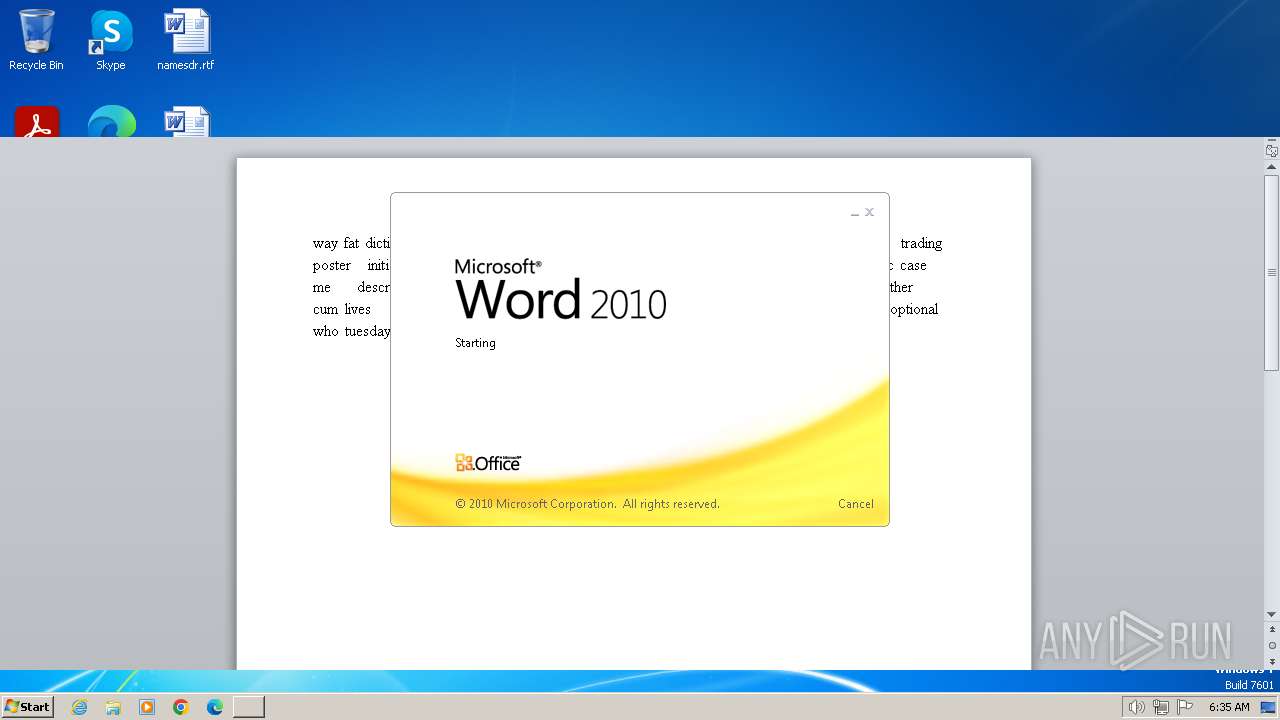Click the volume speaker tray icon
The height and width of the screenshot is (720, 1280).
coord(1136,707)
